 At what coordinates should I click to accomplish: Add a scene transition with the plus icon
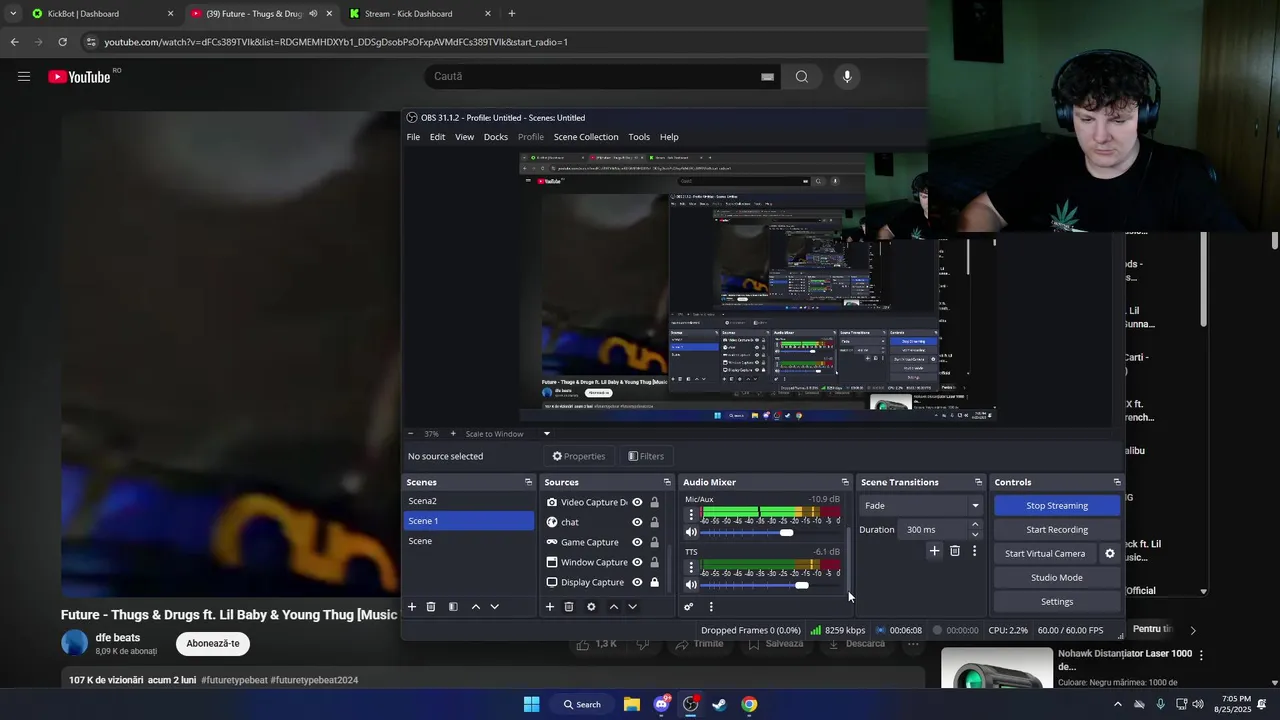[x=934, y=551]
